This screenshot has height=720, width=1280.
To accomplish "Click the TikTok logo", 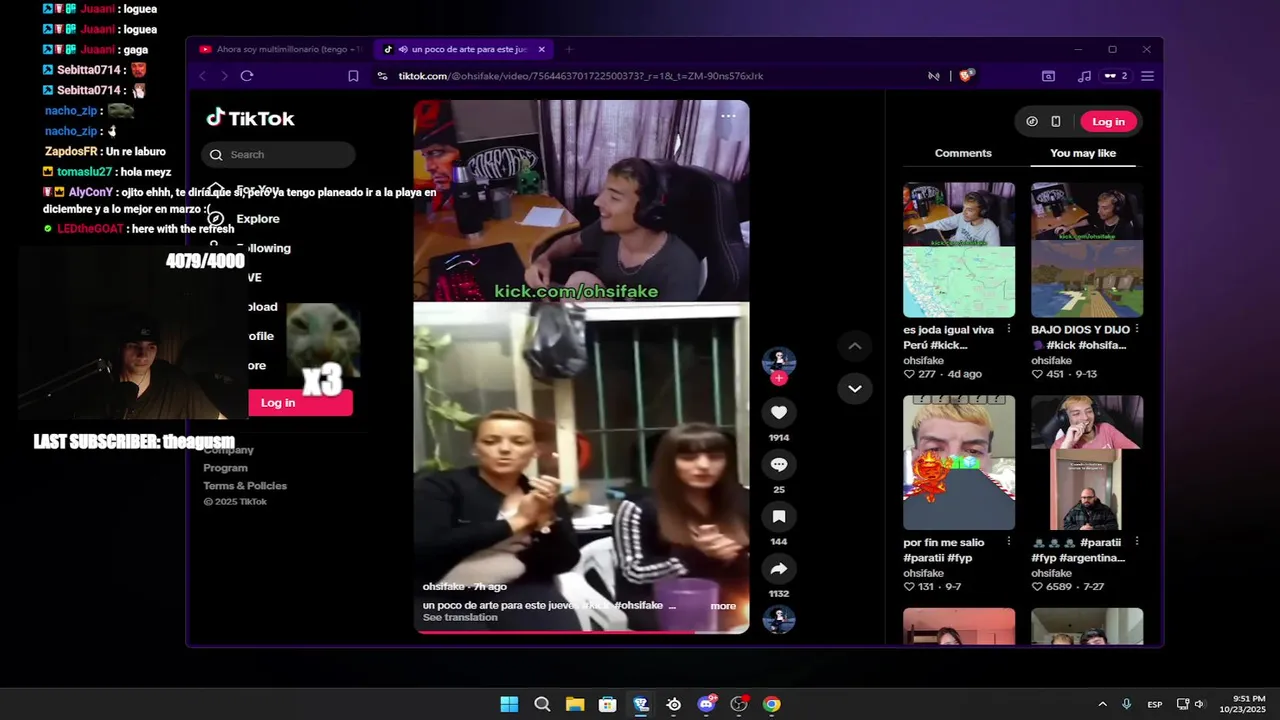I will pos(250,118).
